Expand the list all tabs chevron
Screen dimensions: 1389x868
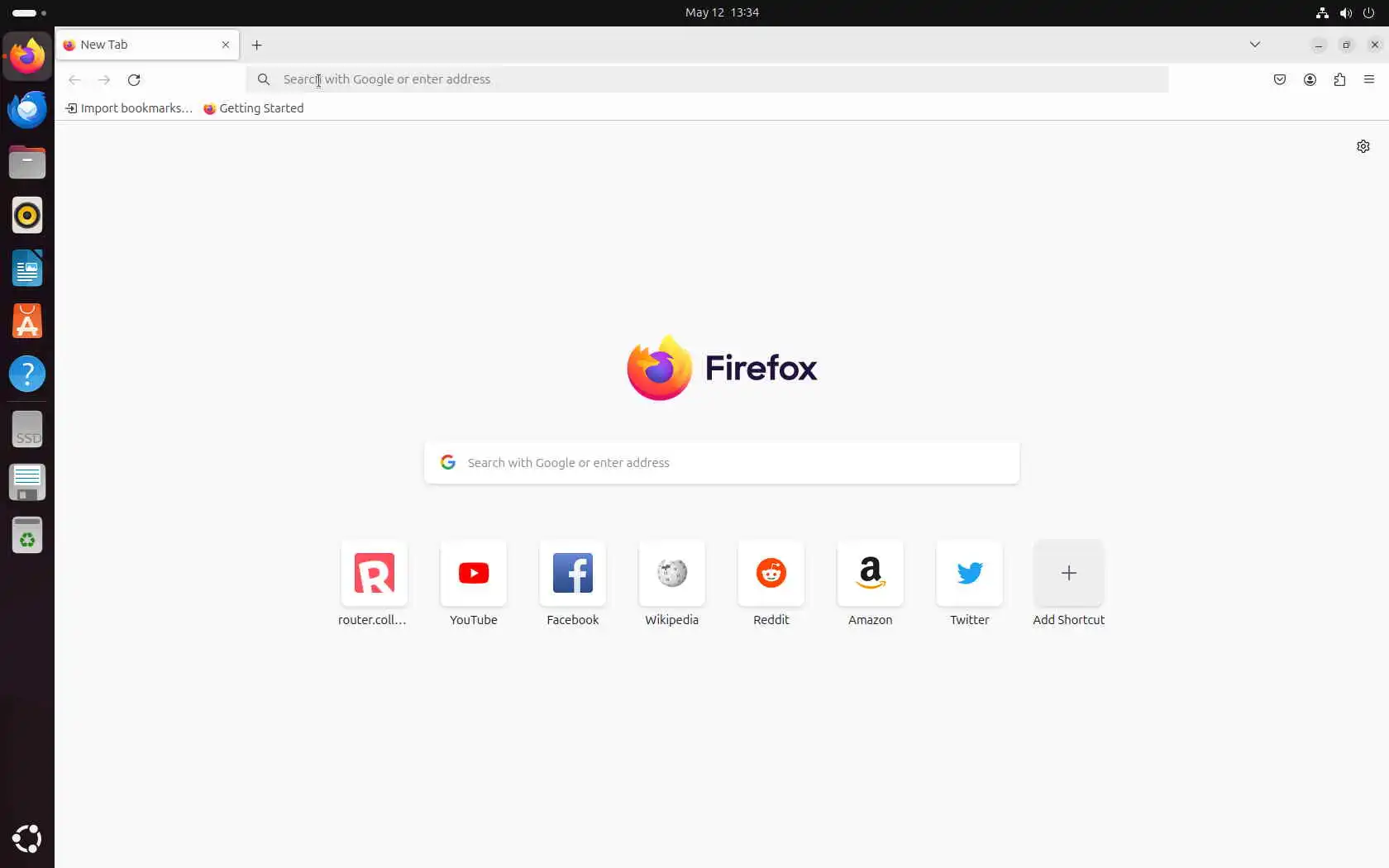[1255, 45]
